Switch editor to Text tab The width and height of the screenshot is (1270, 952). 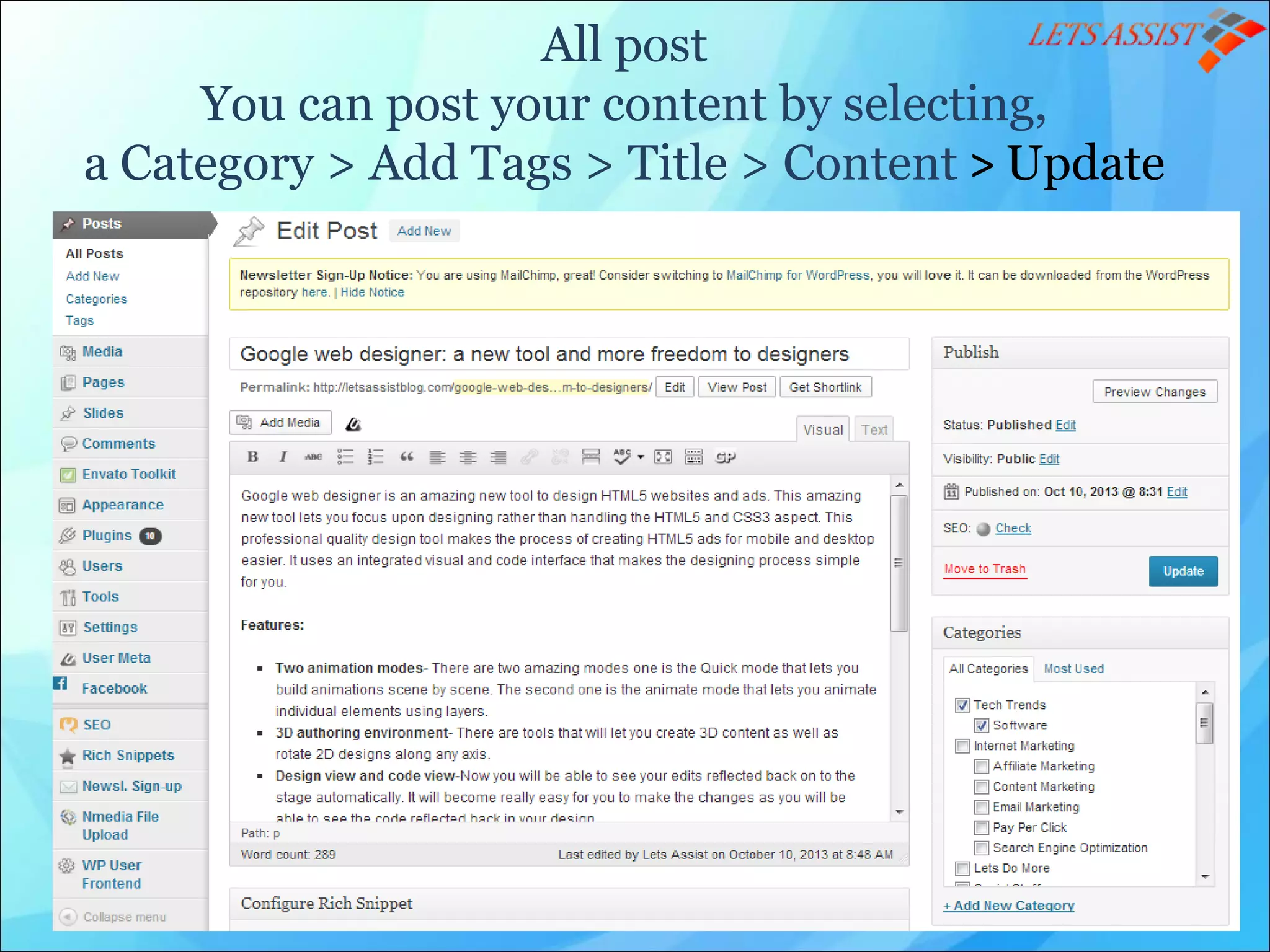(874, 430)
